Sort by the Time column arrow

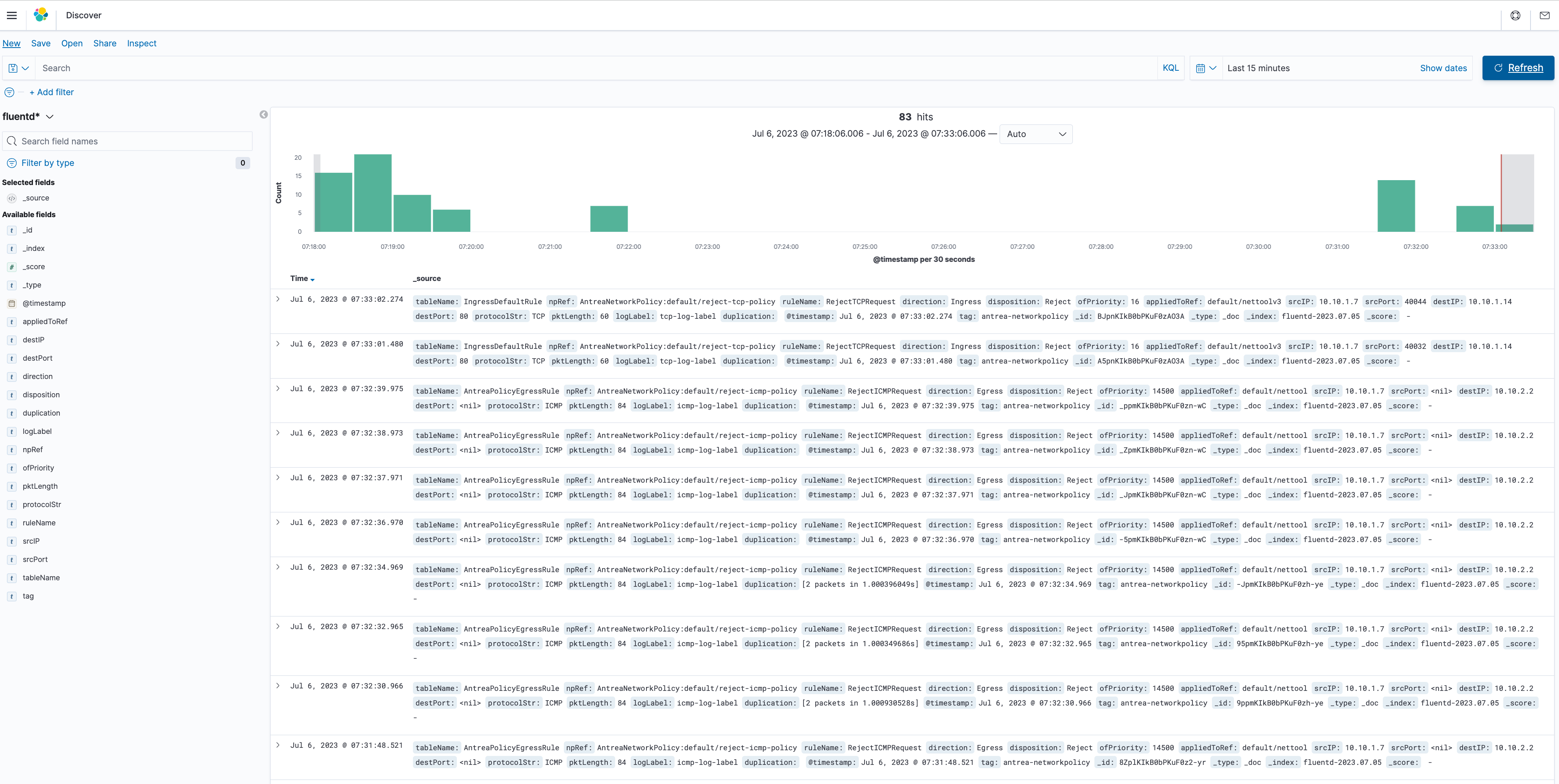[312, 279]
